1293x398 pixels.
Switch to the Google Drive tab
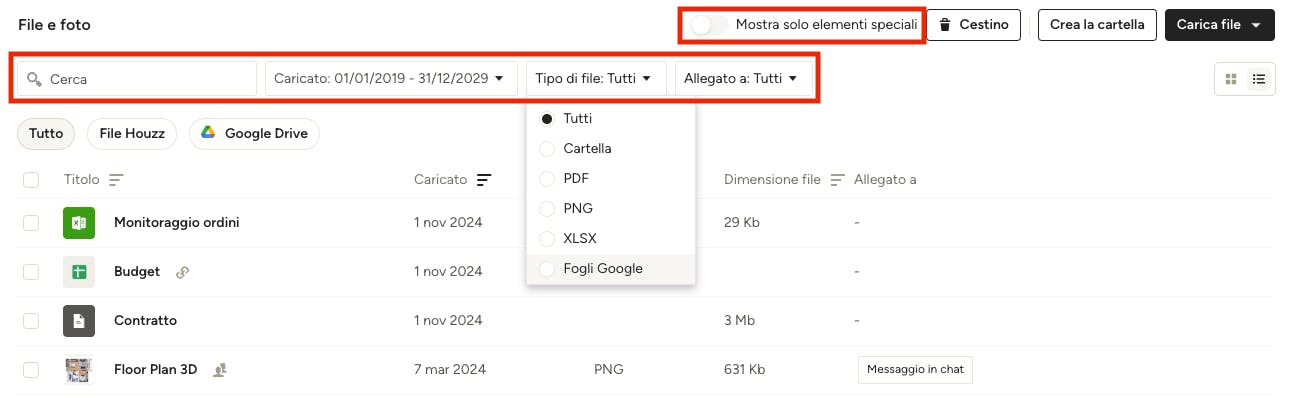[x=254, y=133]
